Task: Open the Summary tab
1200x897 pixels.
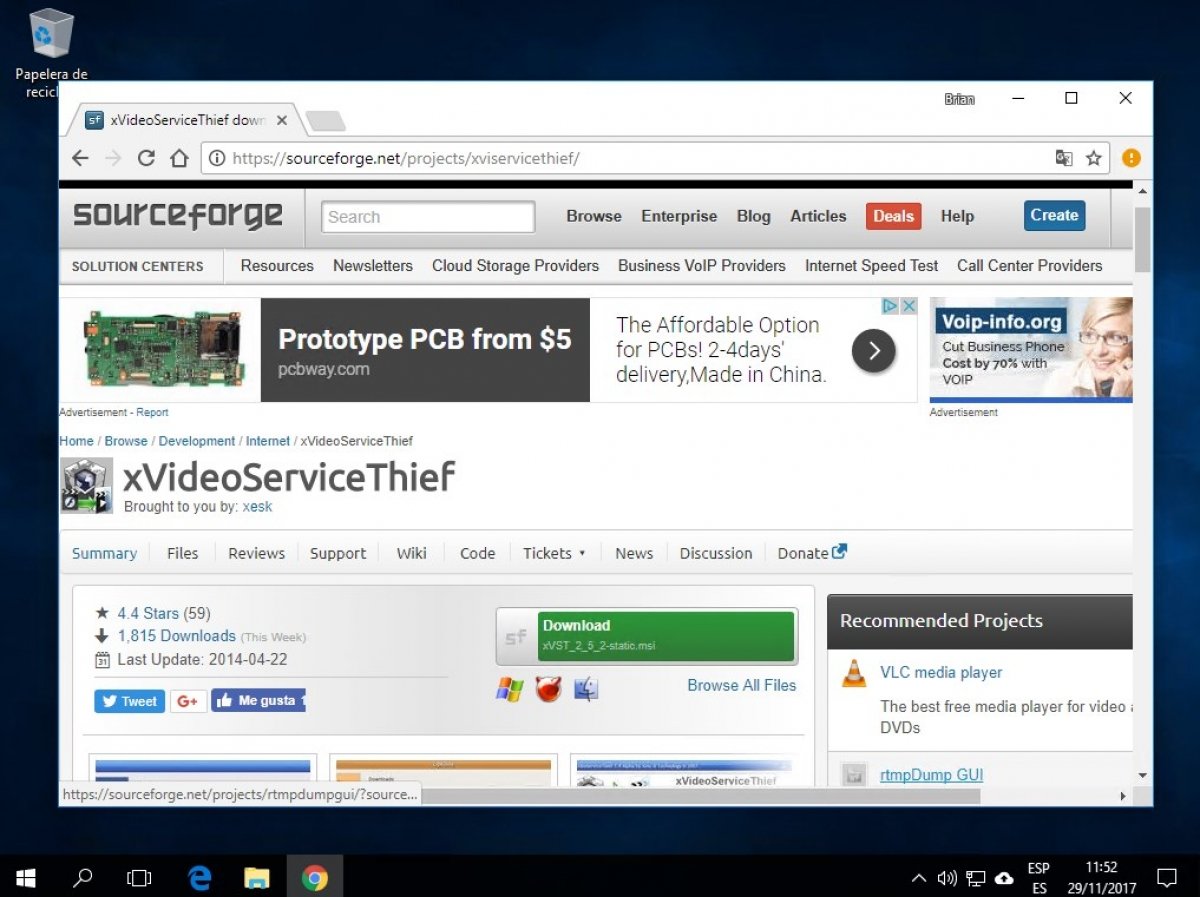Action: 104,553
